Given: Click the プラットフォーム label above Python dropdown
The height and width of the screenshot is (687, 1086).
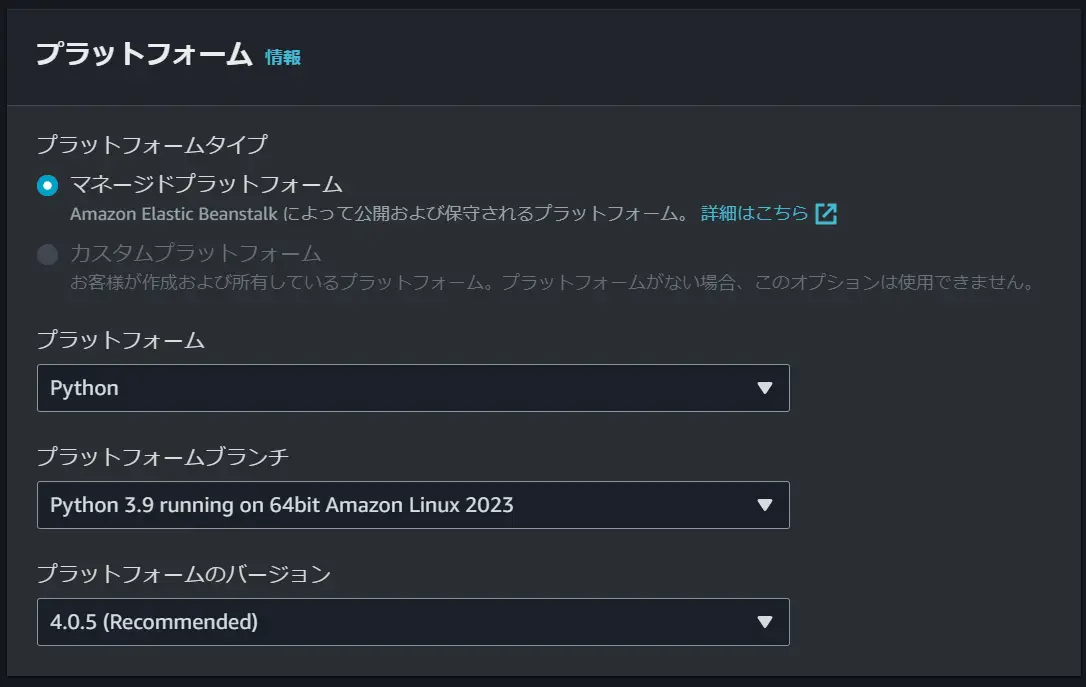Looking at the screenshot, I should point(121,340).
